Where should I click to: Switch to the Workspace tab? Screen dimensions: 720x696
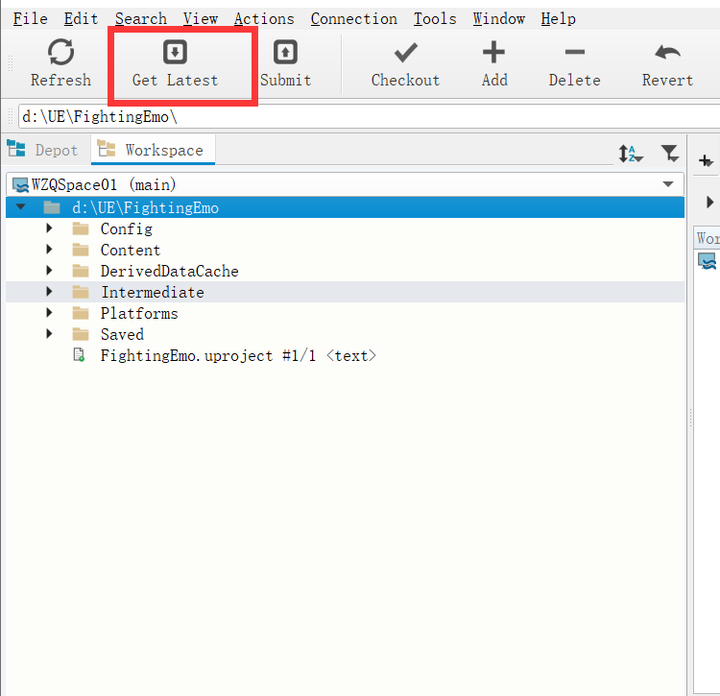153,150
